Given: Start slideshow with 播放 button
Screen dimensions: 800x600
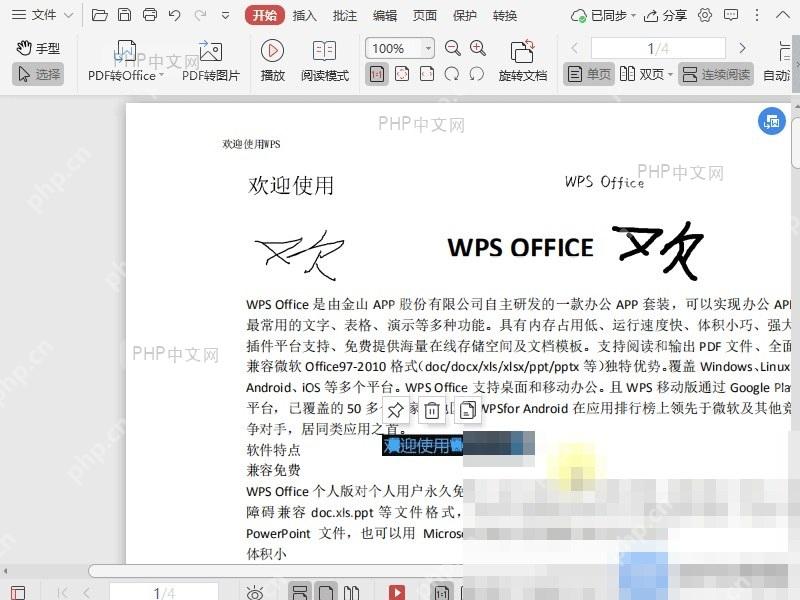Looking at the screenshot, I should point(272,61).
